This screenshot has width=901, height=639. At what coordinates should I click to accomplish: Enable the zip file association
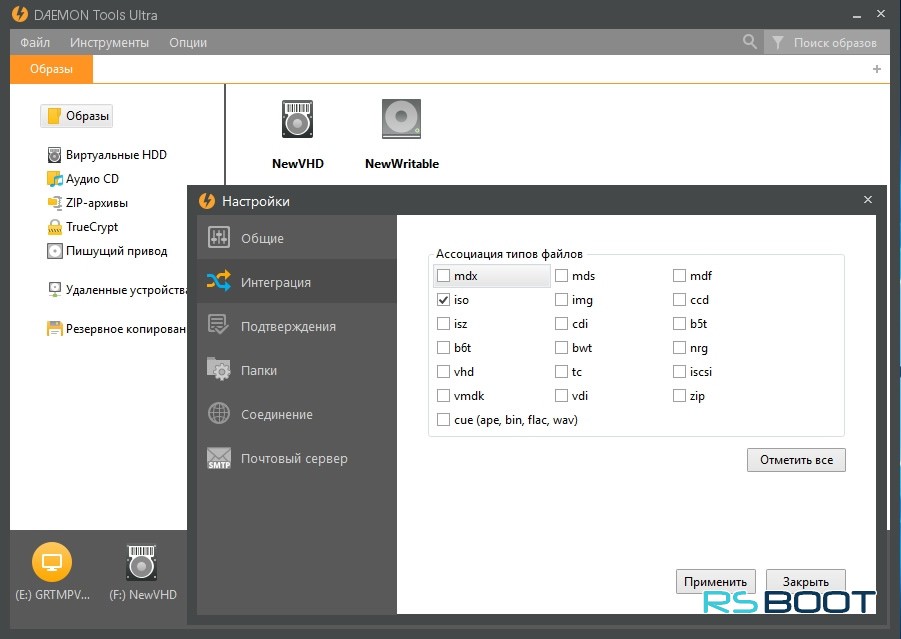tap(679, 395)
